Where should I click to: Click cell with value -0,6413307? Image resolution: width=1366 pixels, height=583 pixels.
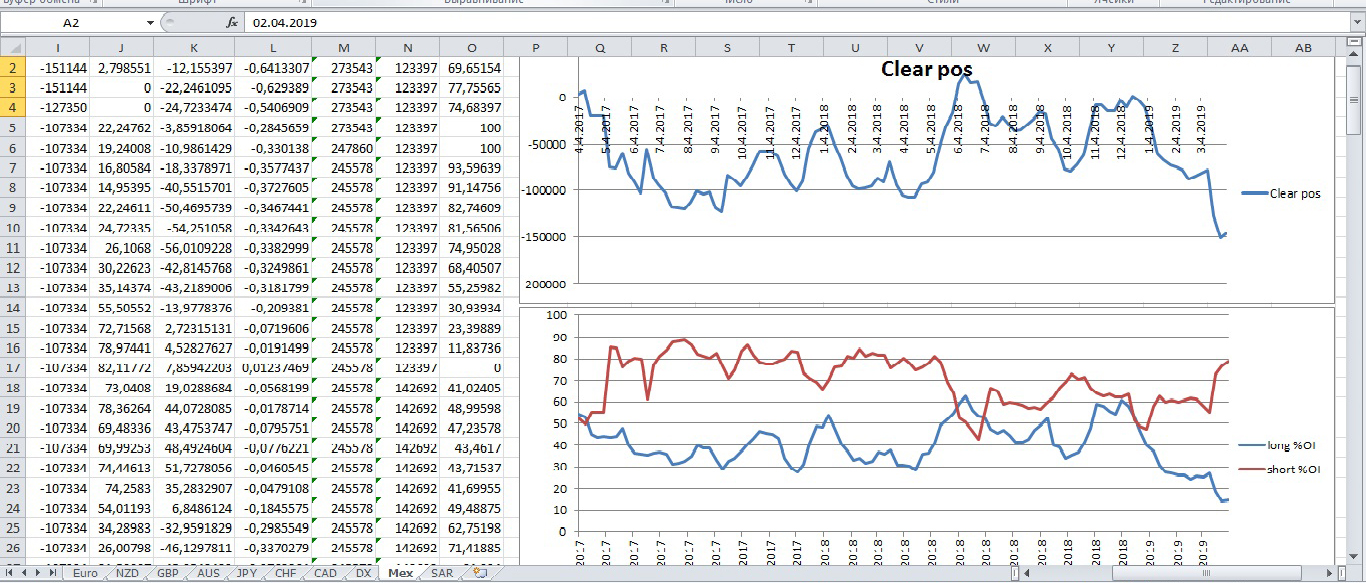point(273,68)
